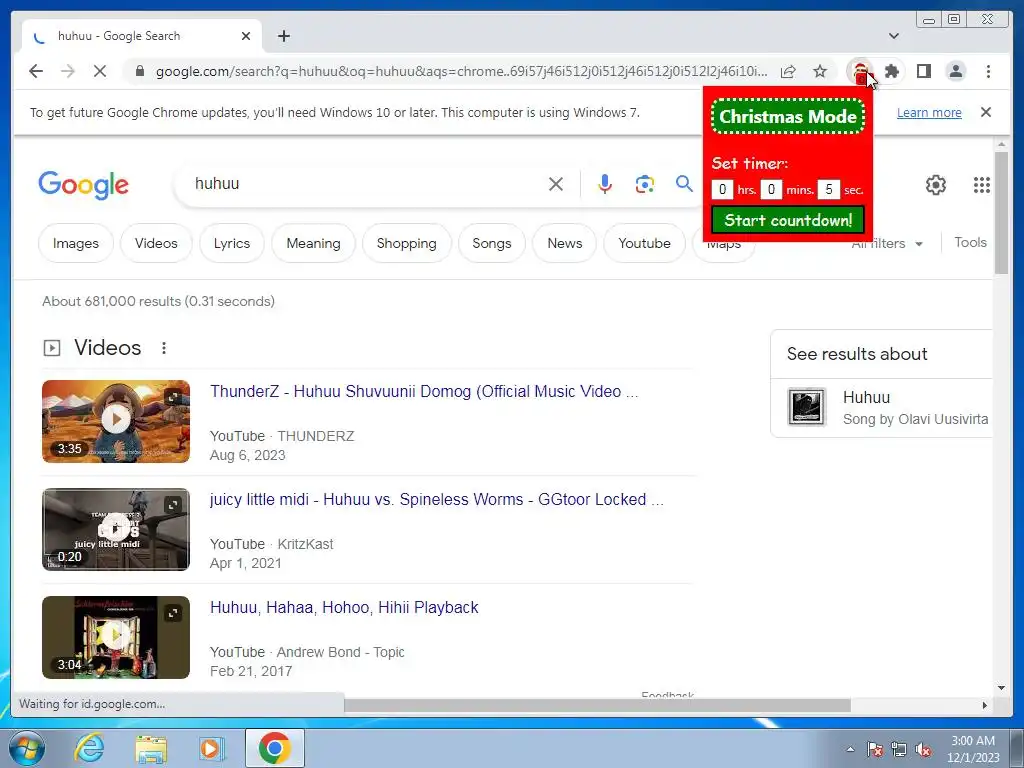Viewport: 1024px width, 768px height.
Task: Filter results by Meaning
Action: tap(313, 243)
